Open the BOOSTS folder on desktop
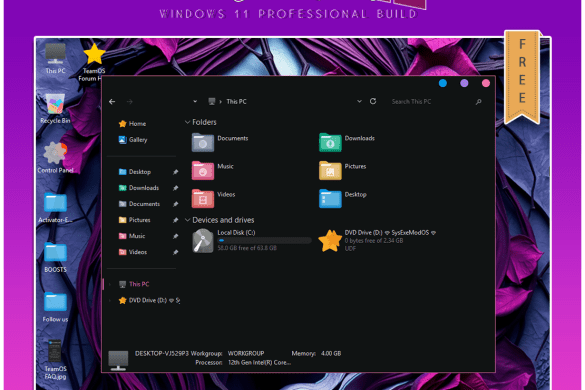This screenshot has height=390, width=585. pos(55,257)
